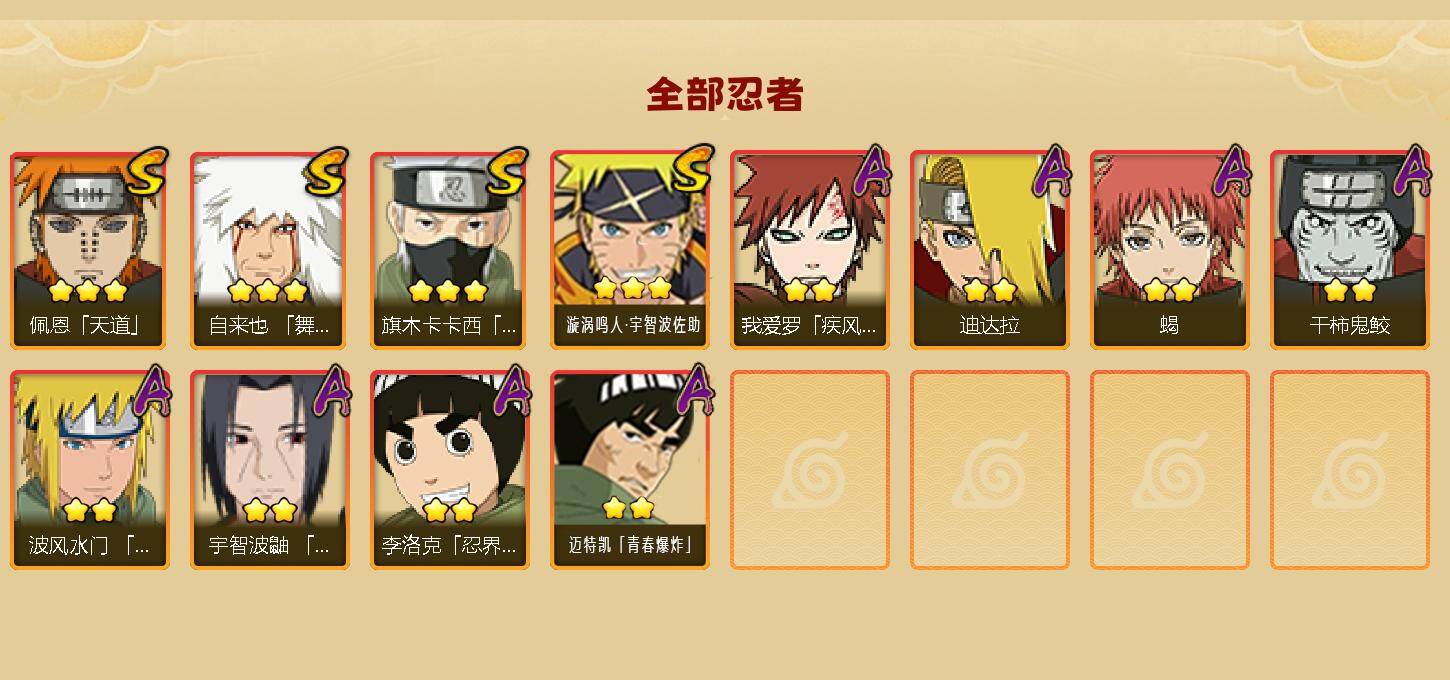Pick the 我爱罗「疾风」ninja card
Screen dimensions: 1450x680
[810, 250]
